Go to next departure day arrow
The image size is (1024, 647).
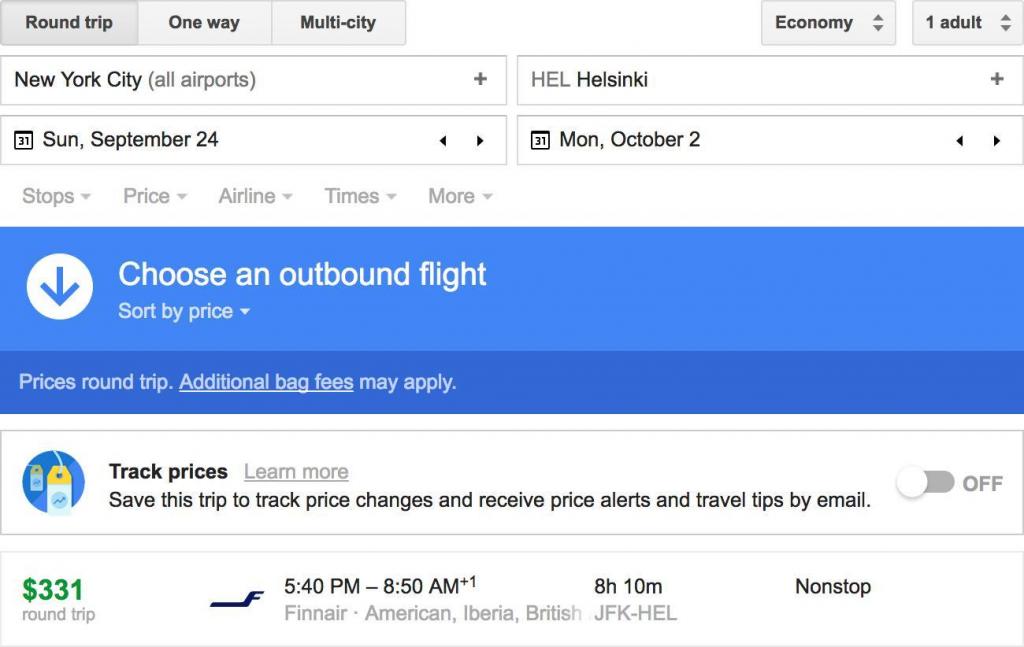[x=480, y=140]
